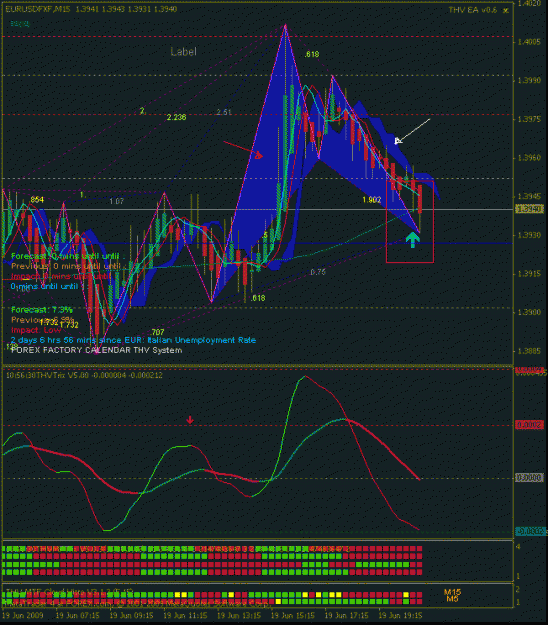Click the 1.902 ratio label
Viewport: 548px width, 625px height.
tap(371, 200)
